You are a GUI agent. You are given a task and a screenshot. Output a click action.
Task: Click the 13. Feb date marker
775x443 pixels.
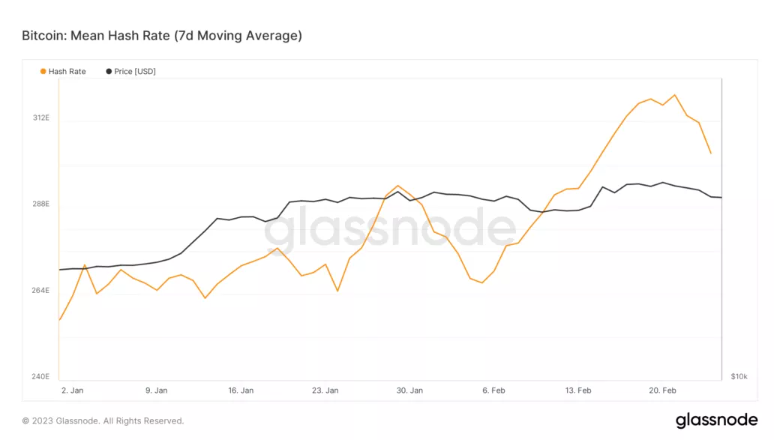(579, 391)
